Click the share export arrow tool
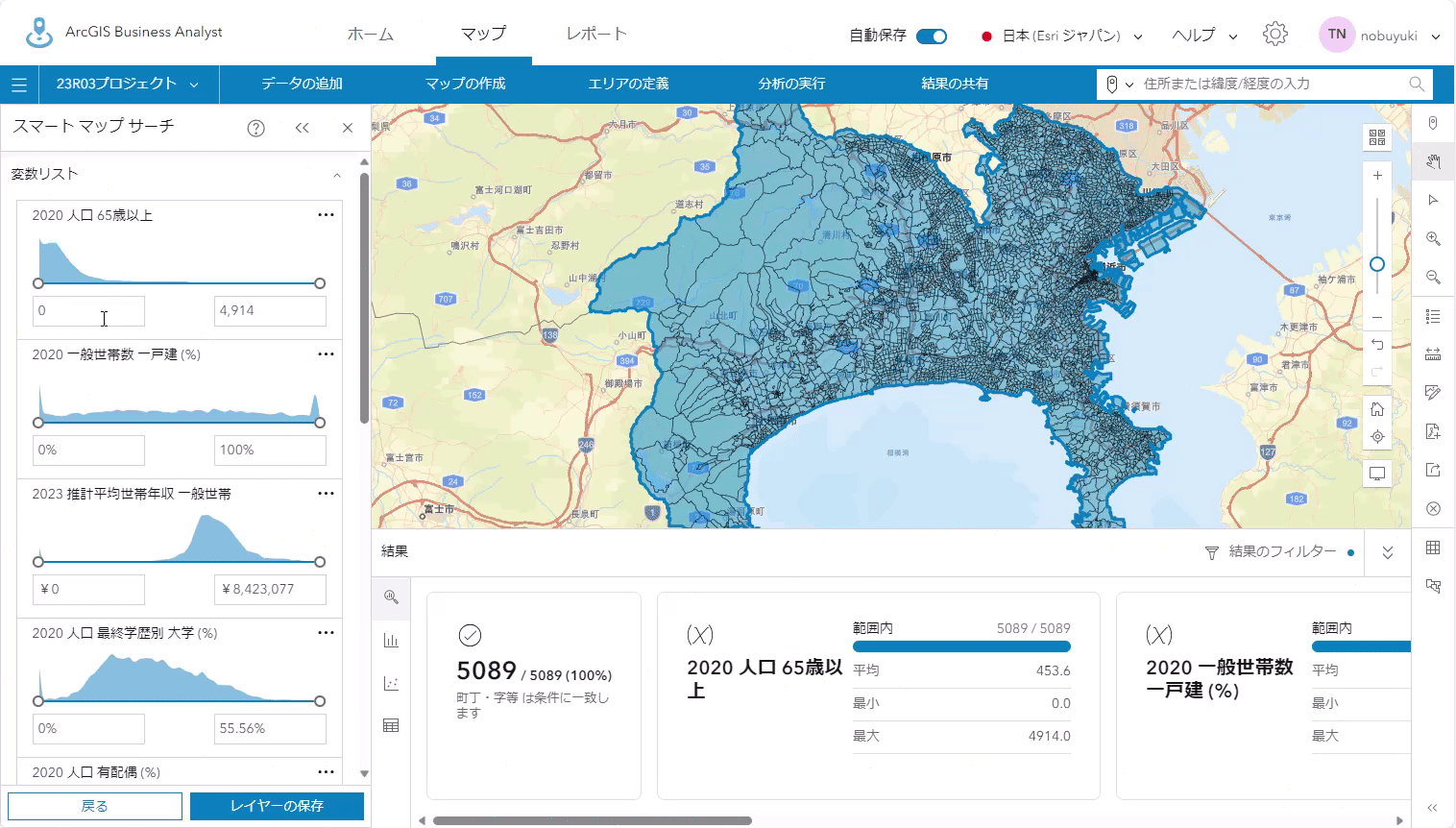This screenshot has width=1456, height=828. coord(1433,470)
